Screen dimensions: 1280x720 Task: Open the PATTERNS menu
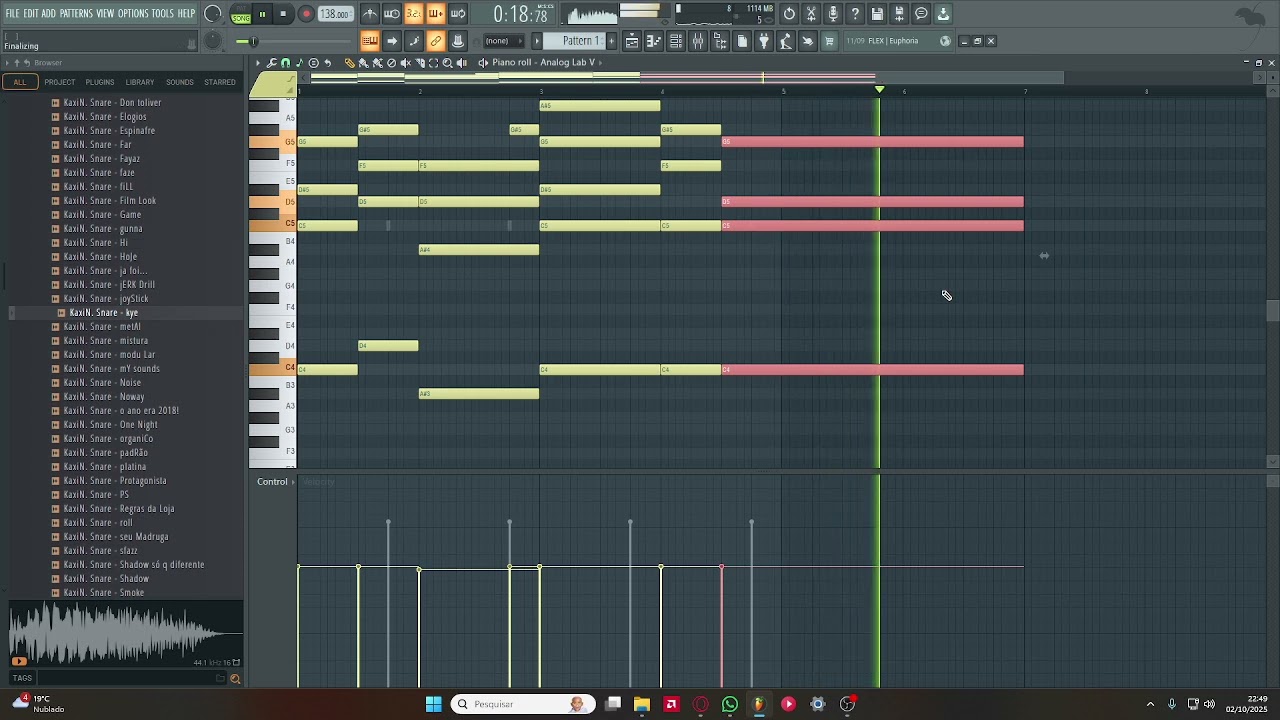pyautogui.click(x=76, y=14)
